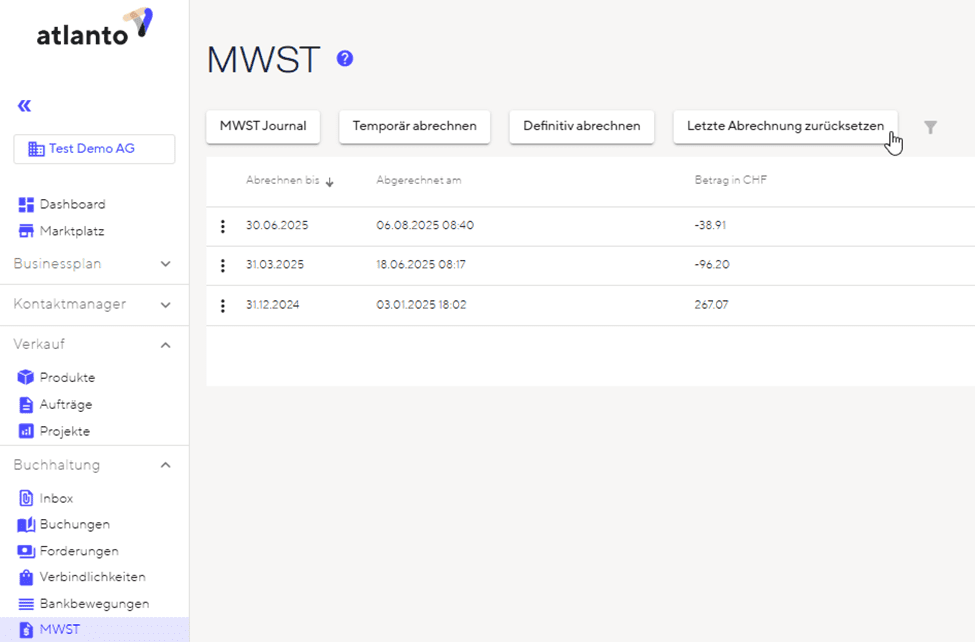The width and height of the screenshot is (975, 642).
Task: Click the filter funnel icon
Action: click(x=930, y=127)
